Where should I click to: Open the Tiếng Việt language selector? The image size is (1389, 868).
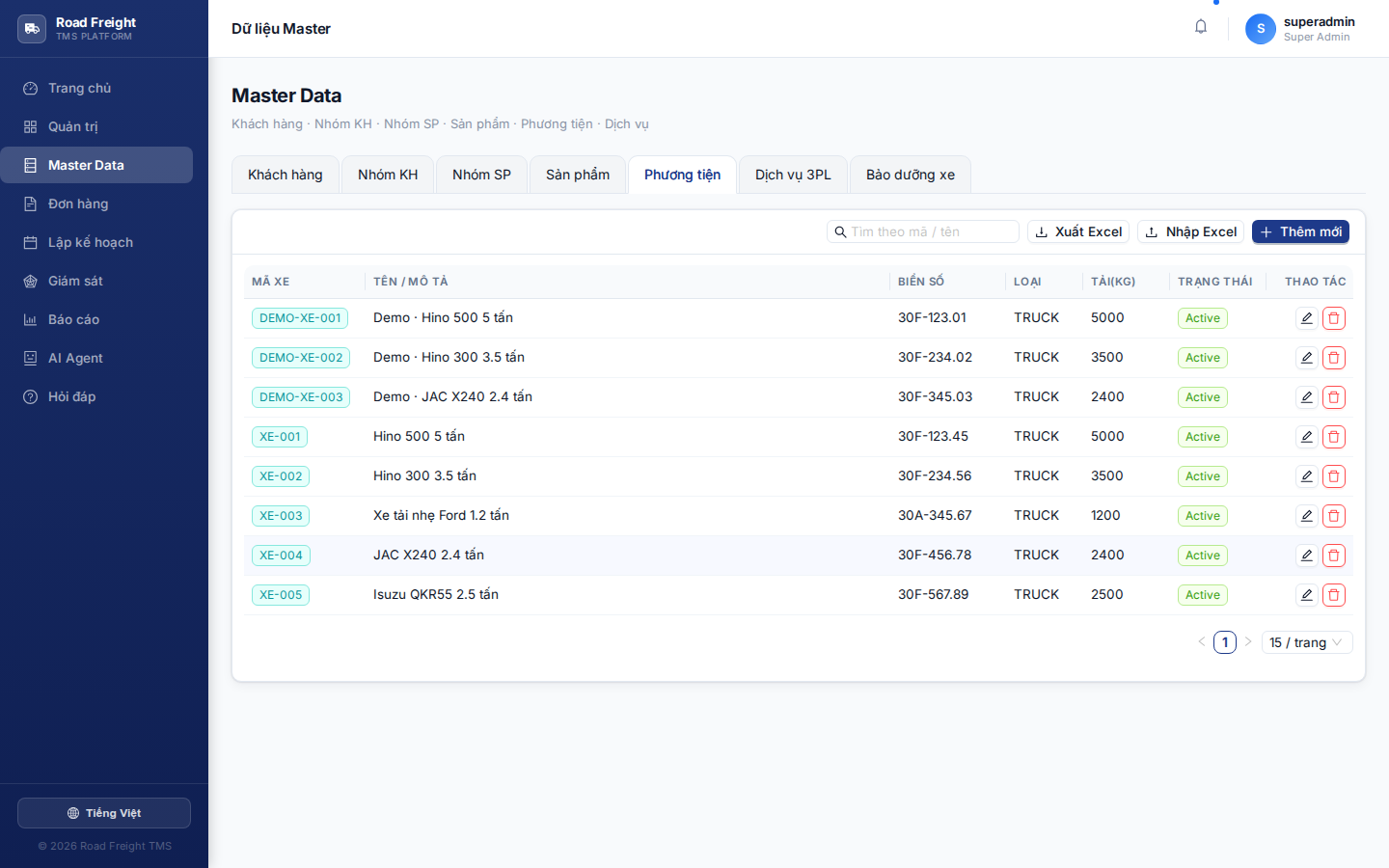(x=104, y=813)
